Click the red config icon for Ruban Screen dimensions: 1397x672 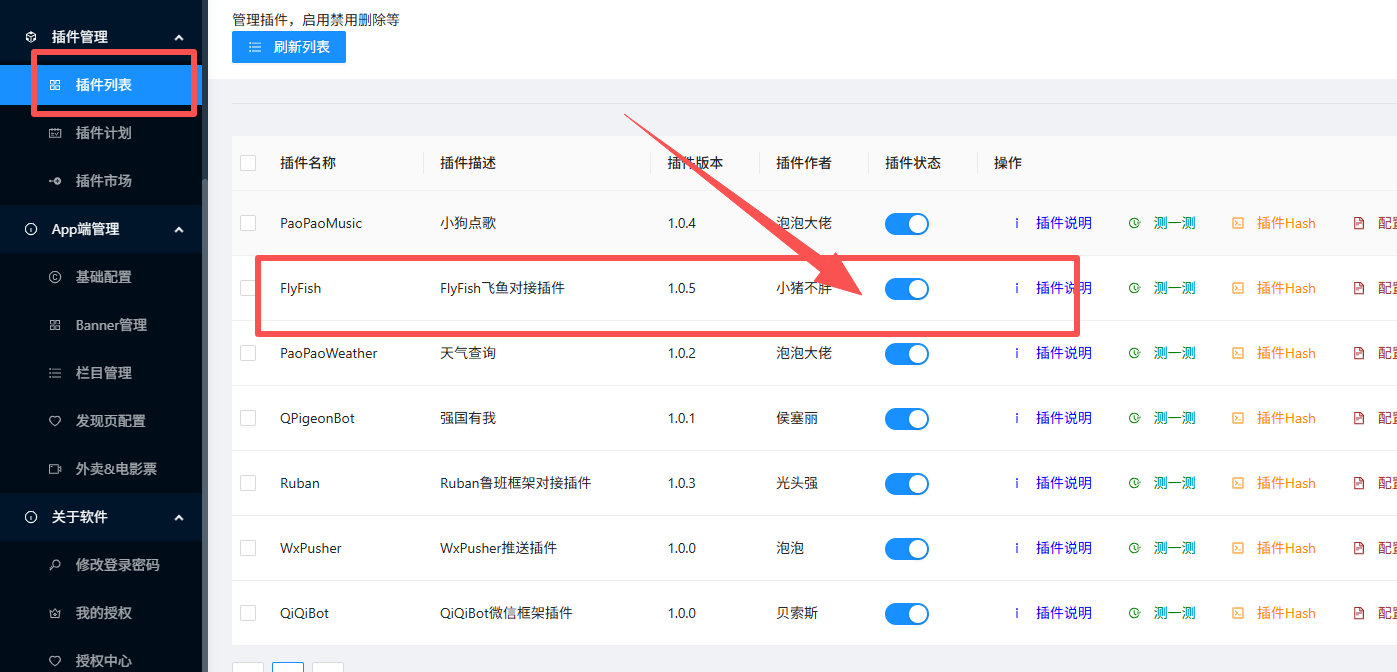click(x=1358, y=483)
